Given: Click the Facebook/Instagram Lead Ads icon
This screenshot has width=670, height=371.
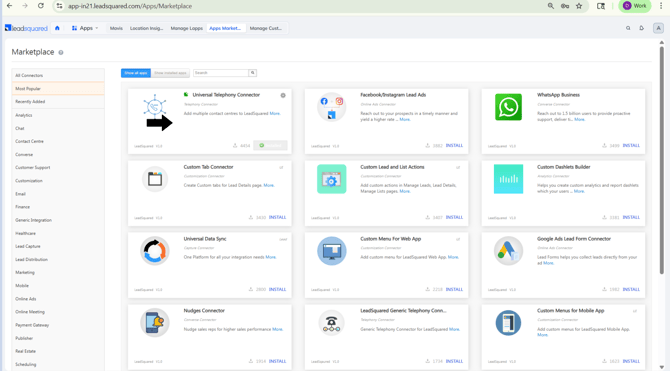Looking at the screenshot, I should 332,107.
